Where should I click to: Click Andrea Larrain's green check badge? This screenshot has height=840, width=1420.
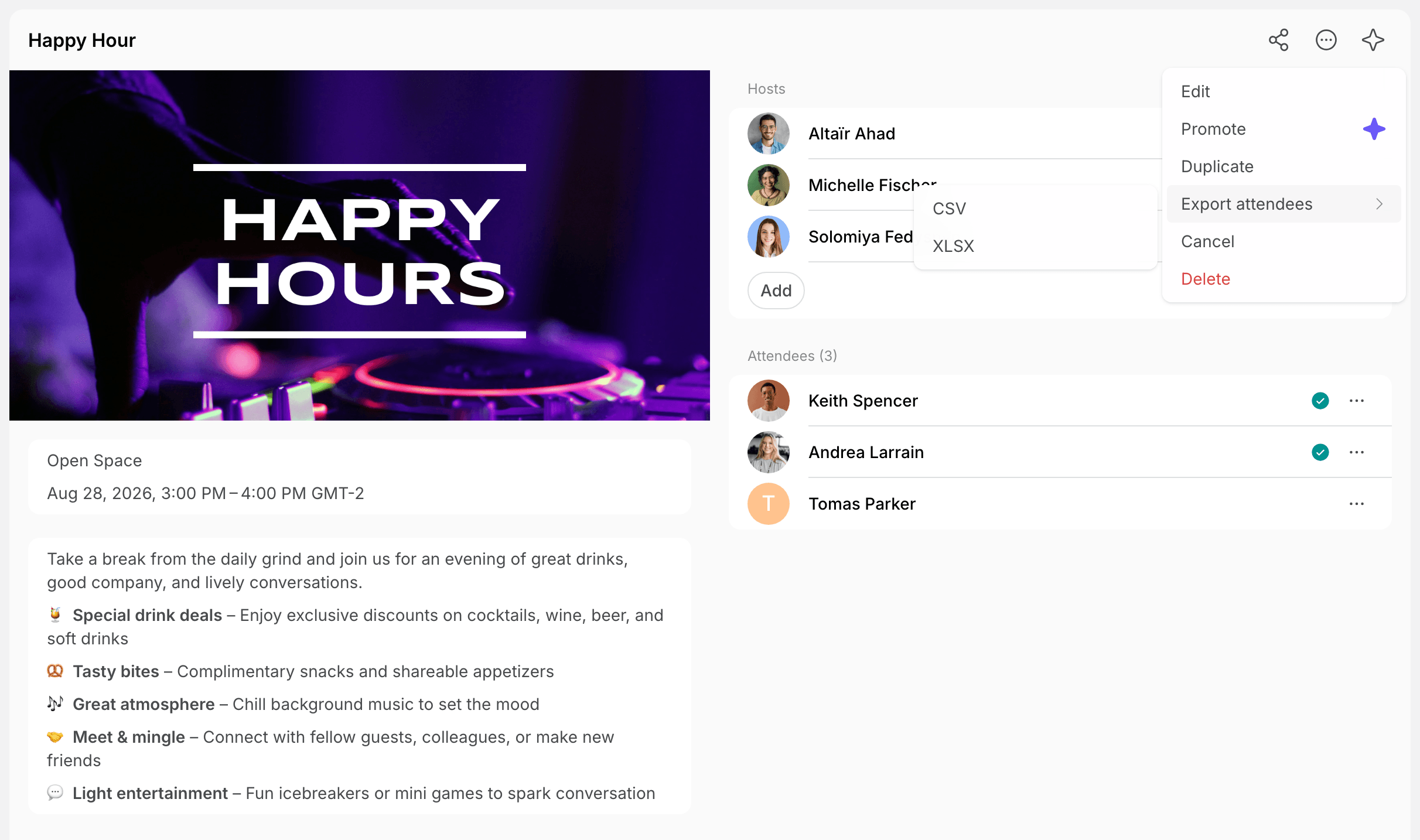point(1320,452)
